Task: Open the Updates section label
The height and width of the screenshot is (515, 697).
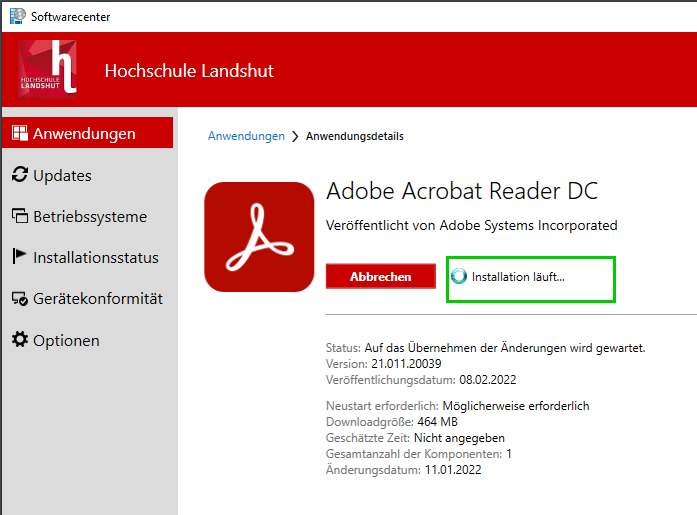Action: pyautogui.click(x=62, y=175)
